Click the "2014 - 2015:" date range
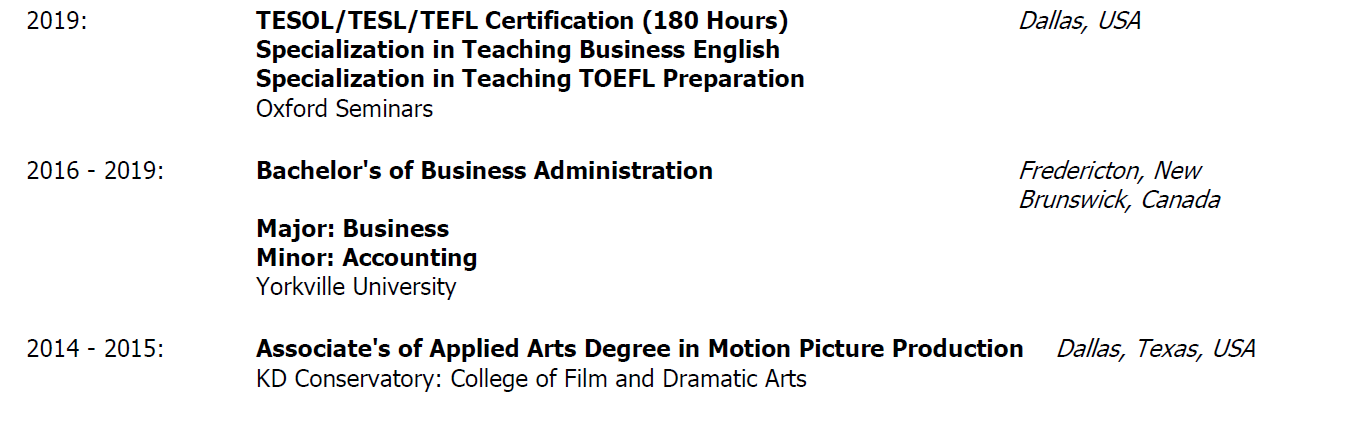This screenshot has height=423, width=1345. coord(95,349)
